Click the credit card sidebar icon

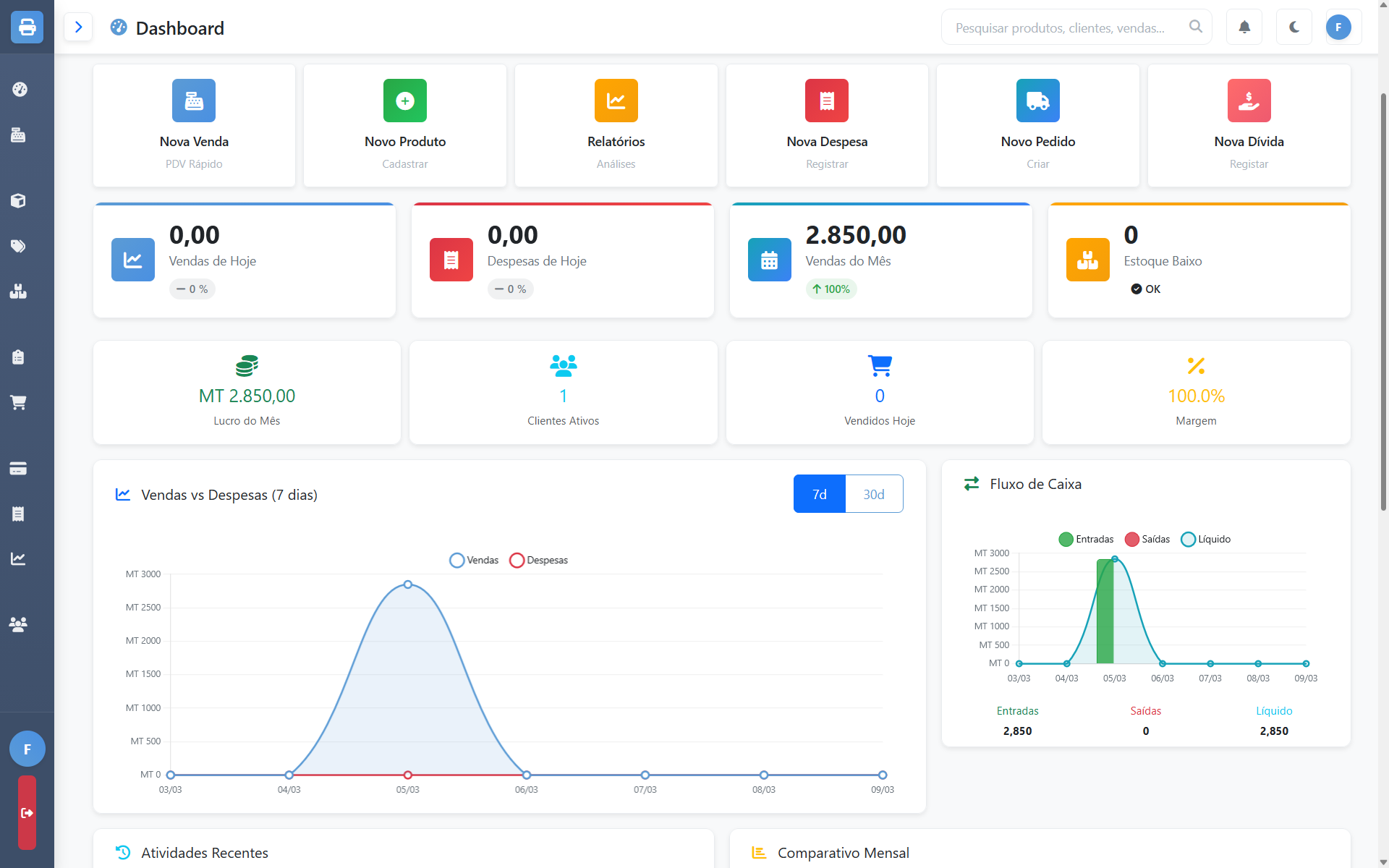19,469
